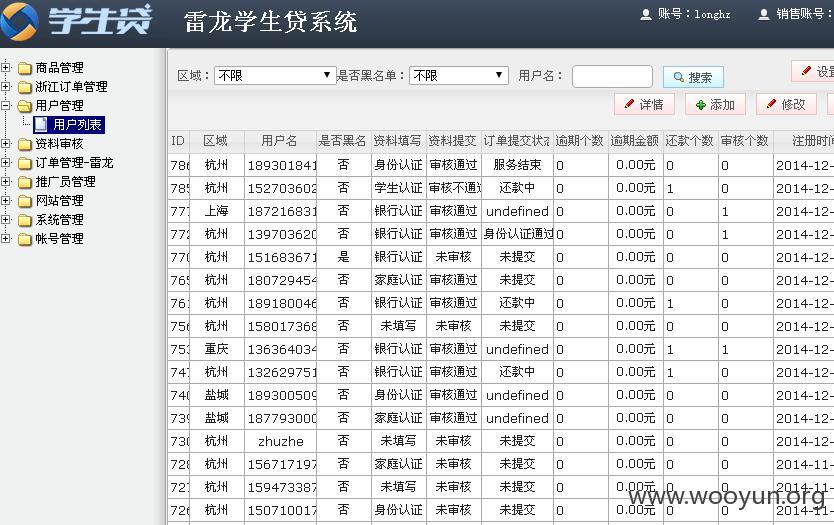Click the 修改 button
Screen dimensions: 834x525
click(786, 104)
